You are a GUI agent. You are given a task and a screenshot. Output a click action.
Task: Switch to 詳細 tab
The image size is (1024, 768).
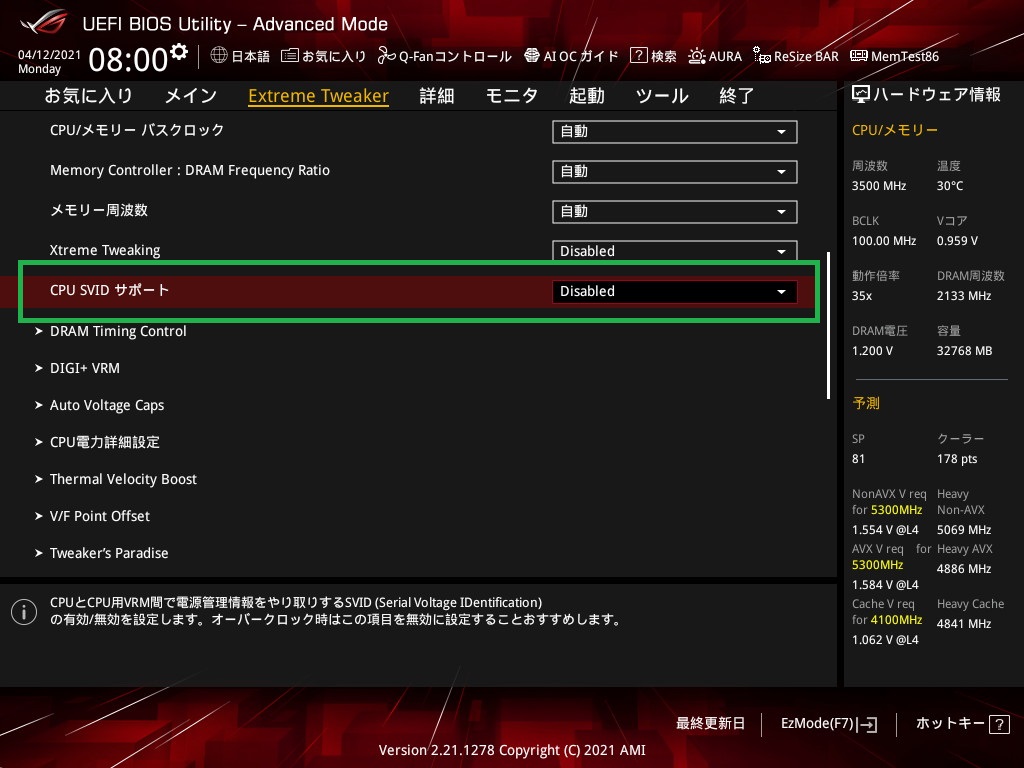point(437,96)
